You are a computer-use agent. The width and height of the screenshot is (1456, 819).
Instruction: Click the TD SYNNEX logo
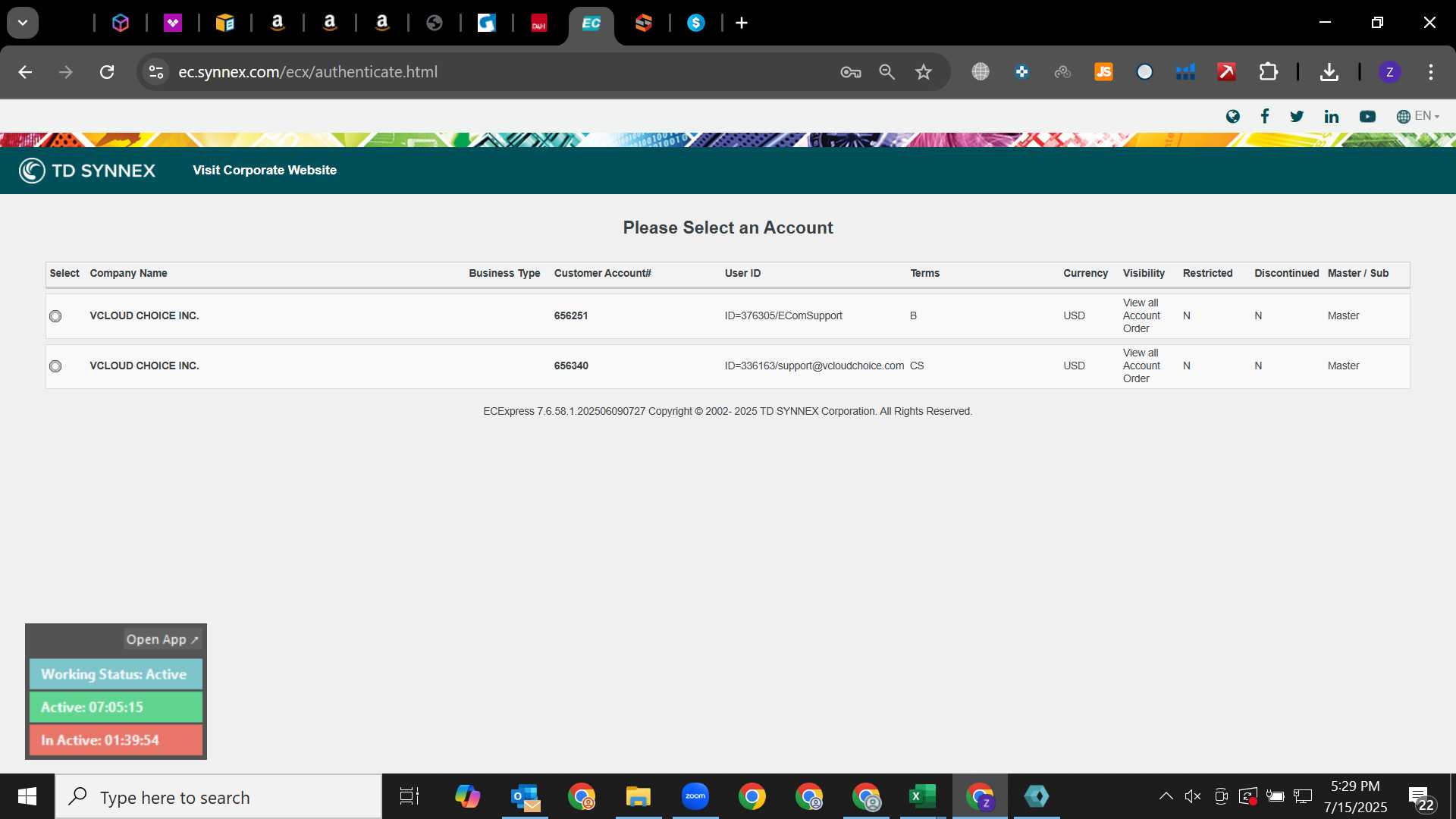[x=87, y=171]
